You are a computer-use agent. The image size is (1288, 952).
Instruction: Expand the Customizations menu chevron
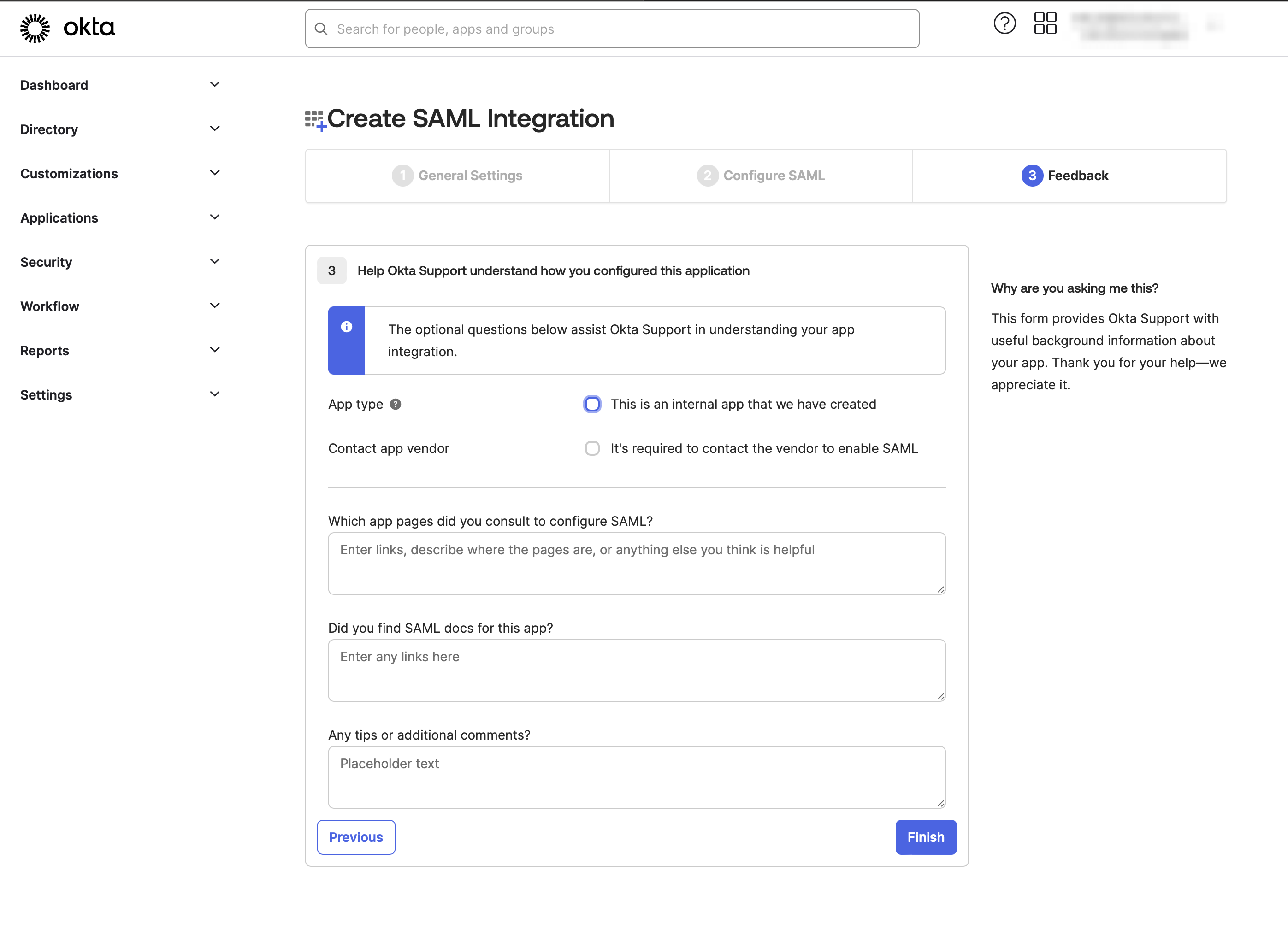click(214, 173)
